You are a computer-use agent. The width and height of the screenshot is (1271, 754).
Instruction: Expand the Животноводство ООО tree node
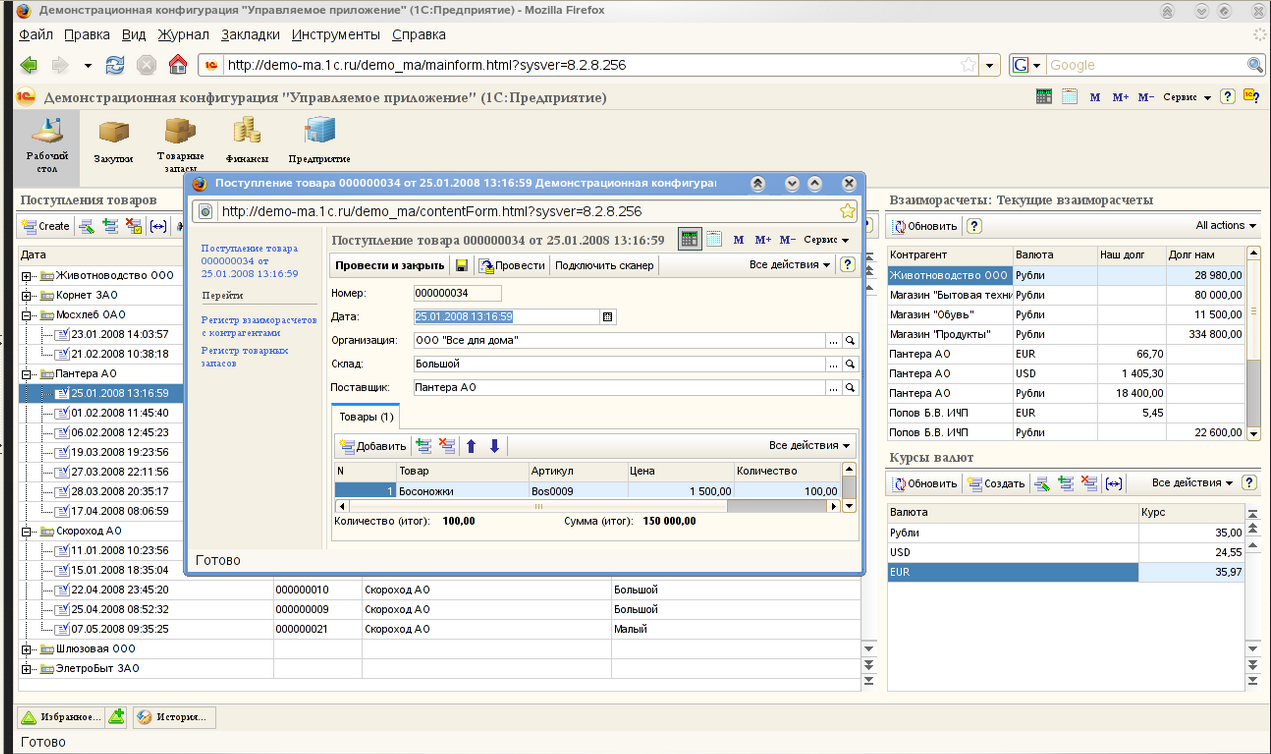(26, 276)
